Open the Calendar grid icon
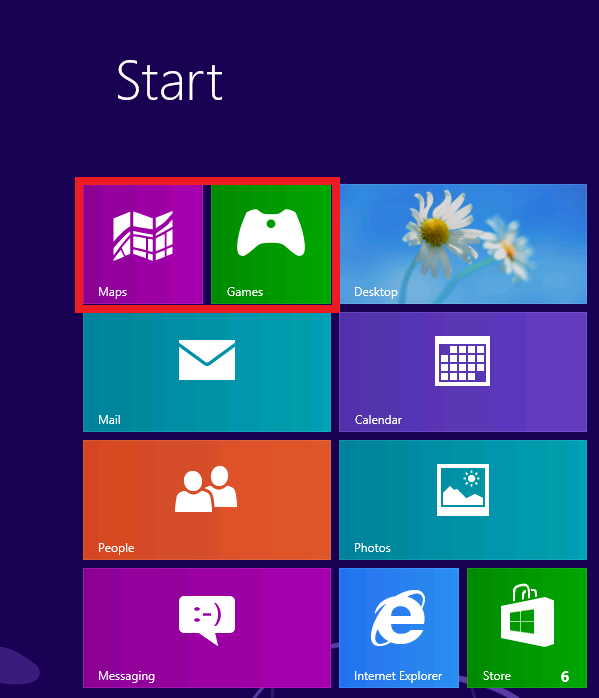The width and height of the screenshot is (599, 698). click(462, 361)
